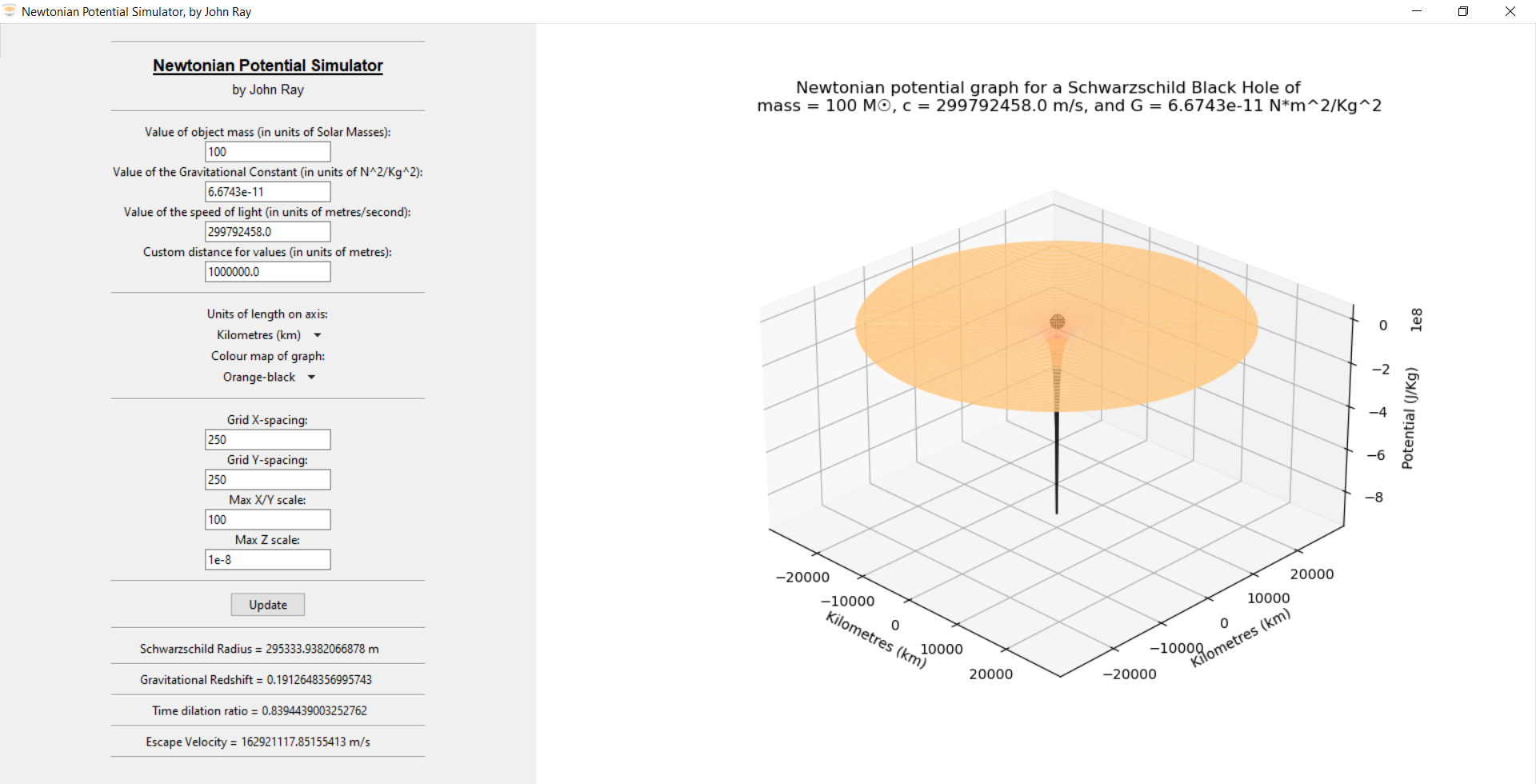Select the custom distance input box

tap(267, 272)
